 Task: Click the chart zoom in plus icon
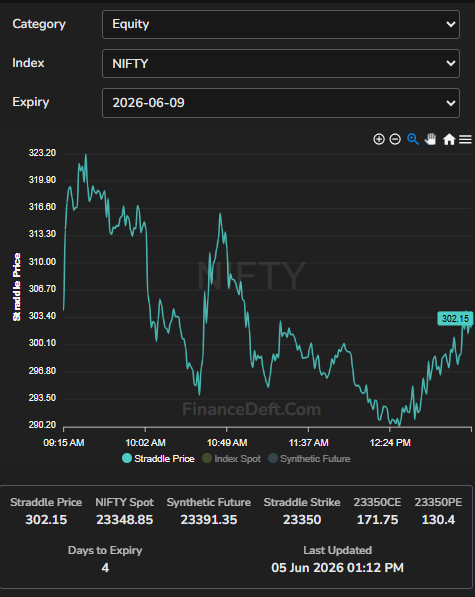379,139
